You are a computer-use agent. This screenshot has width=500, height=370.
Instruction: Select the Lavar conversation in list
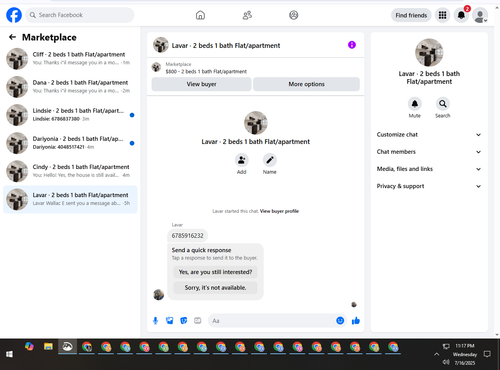(x=70, y=199)
